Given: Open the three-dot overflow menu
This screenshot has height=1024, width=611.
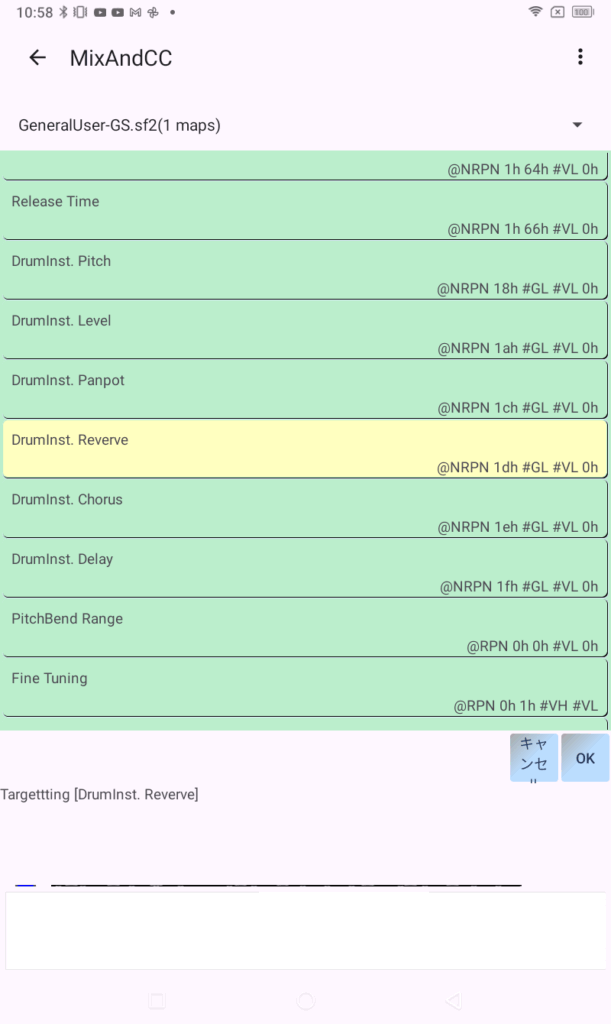Looking at the screenshot, I should pyautogui.click(x=580, y=58).
